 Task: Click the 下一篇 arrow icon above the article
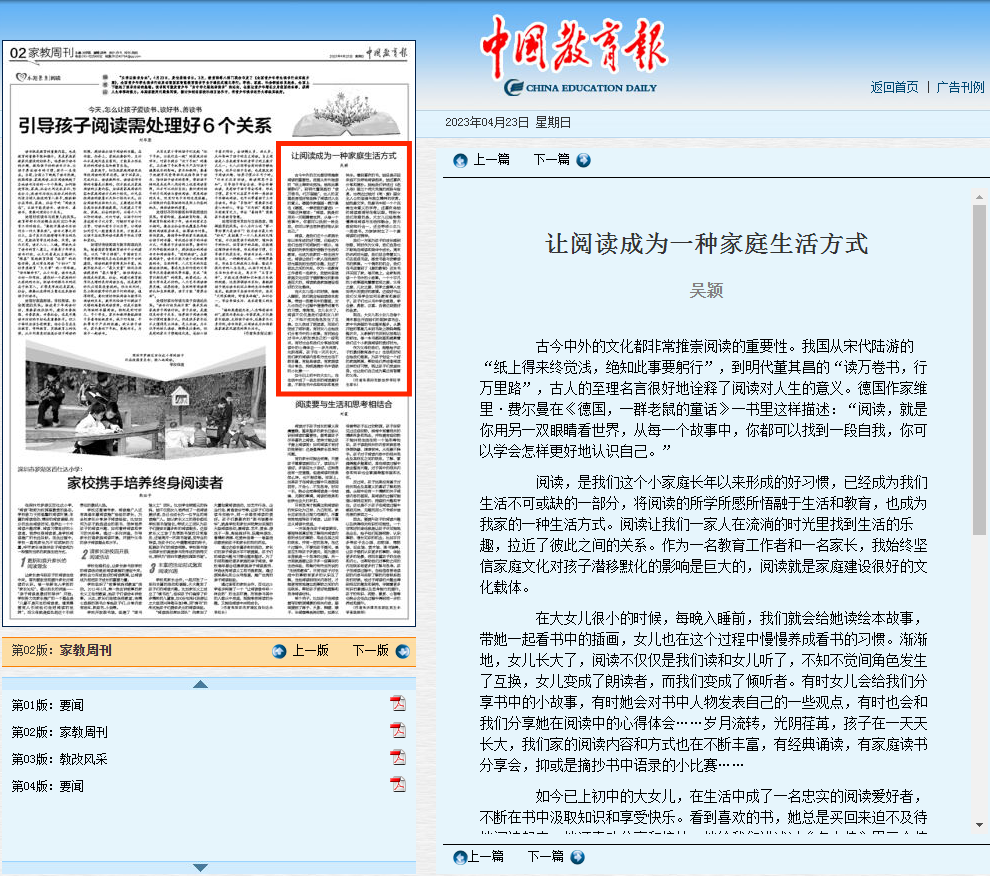click(583, 160)
